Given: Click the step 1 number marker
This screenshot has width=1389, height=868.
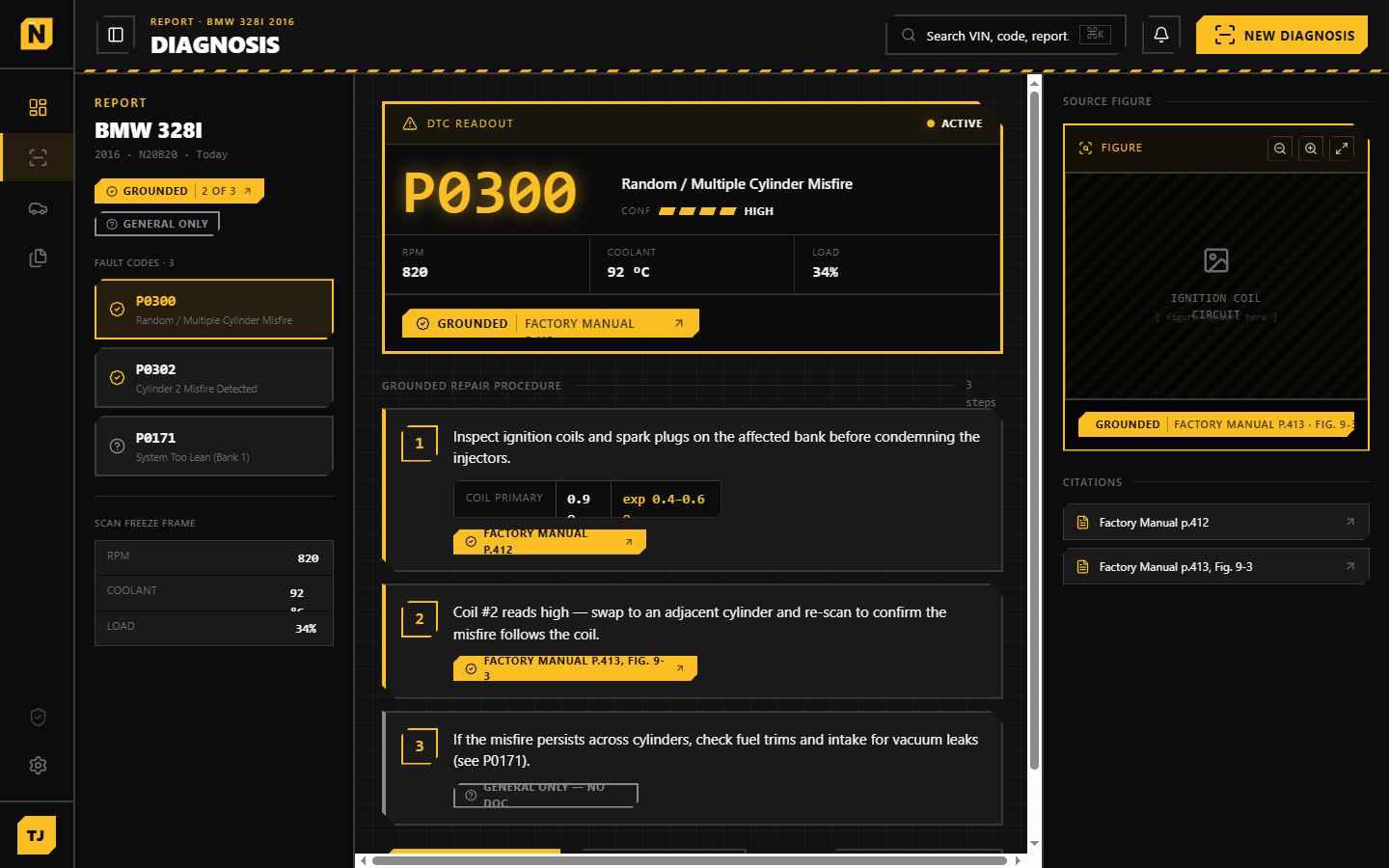Looking at the screenshot, I should click(x=420, y=444).
